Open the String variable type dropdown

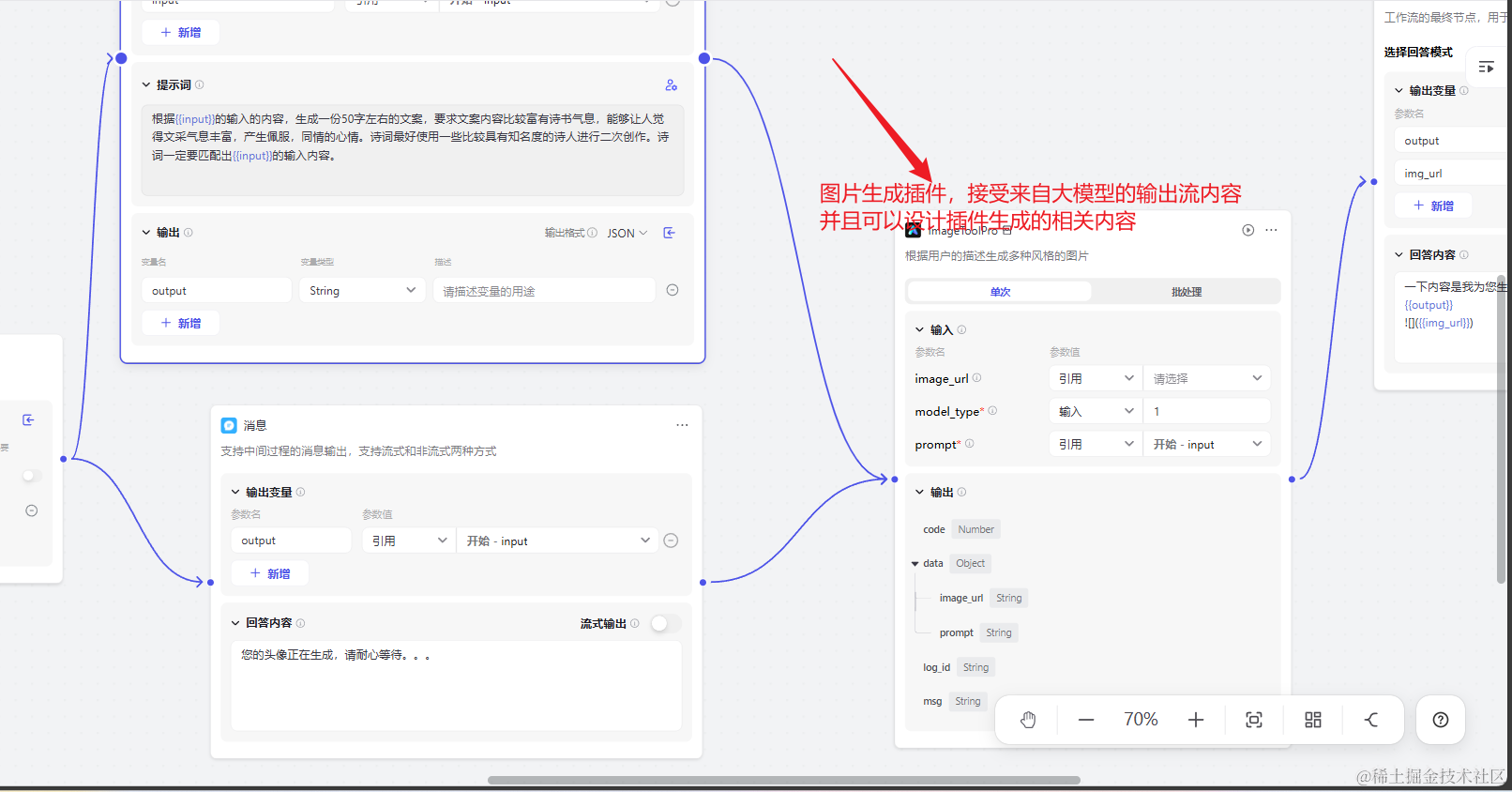(x=362, y=291)
